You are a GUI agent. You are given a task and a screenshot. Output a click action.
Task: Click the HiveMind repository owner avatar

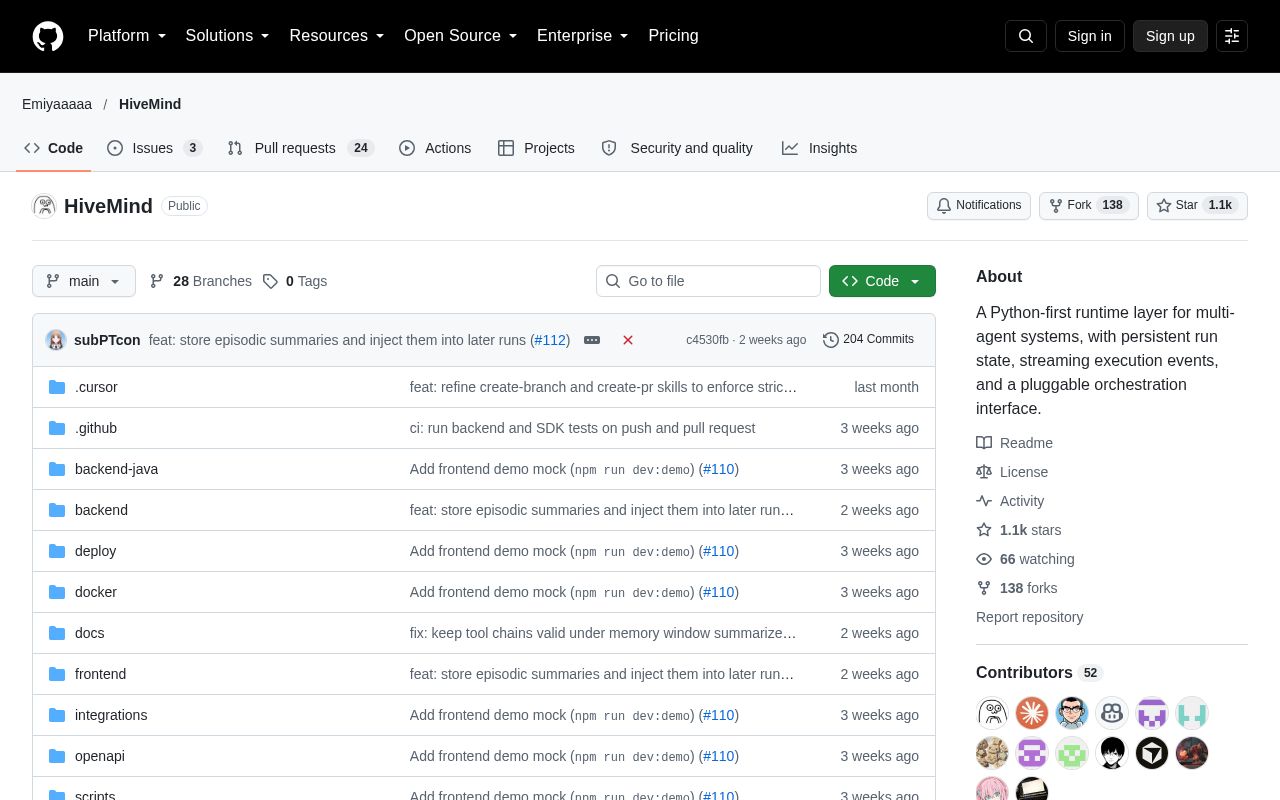tap(44, 206)
